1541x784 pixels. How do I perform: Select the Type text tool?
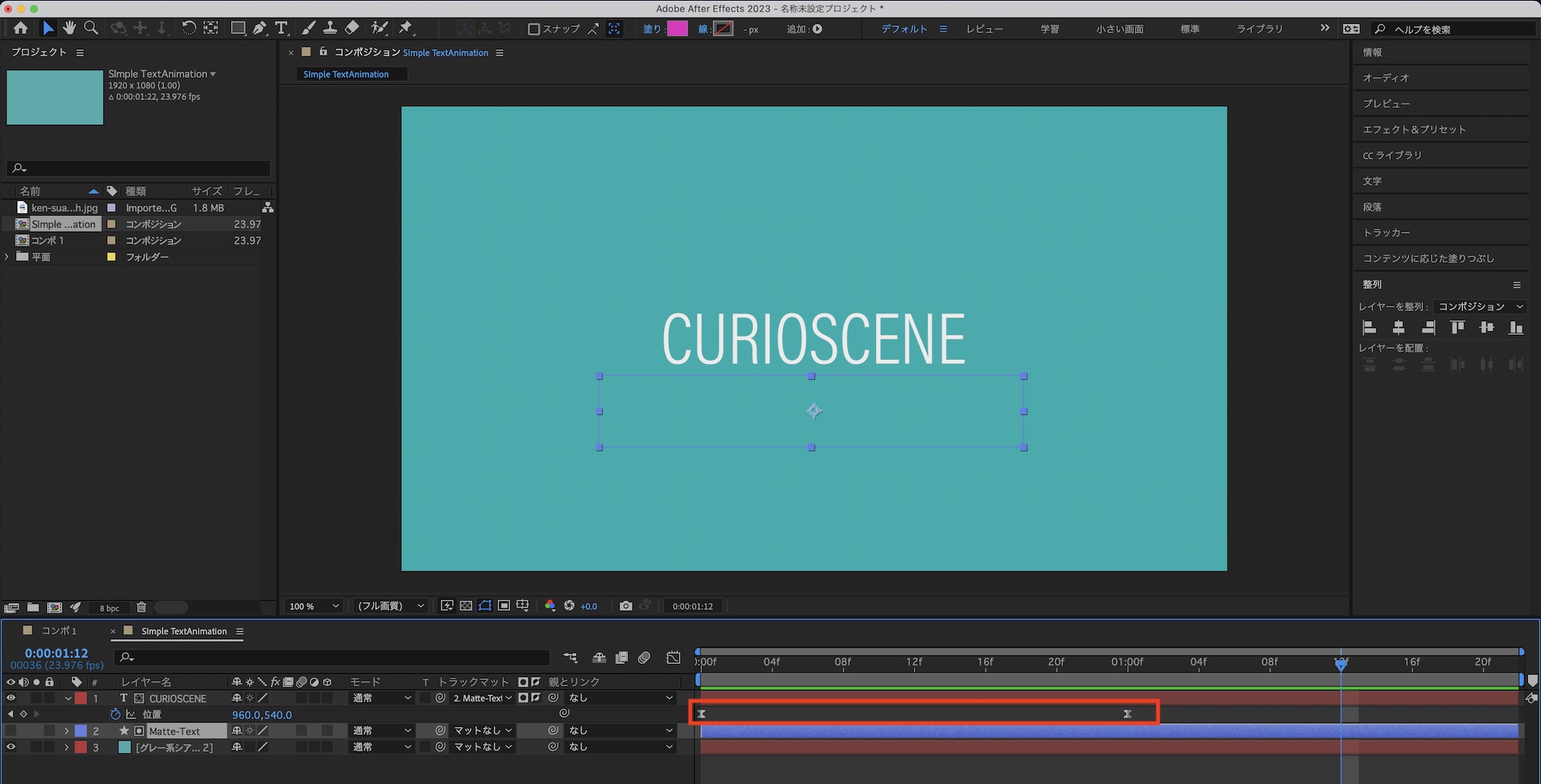(x=281, y=28)
